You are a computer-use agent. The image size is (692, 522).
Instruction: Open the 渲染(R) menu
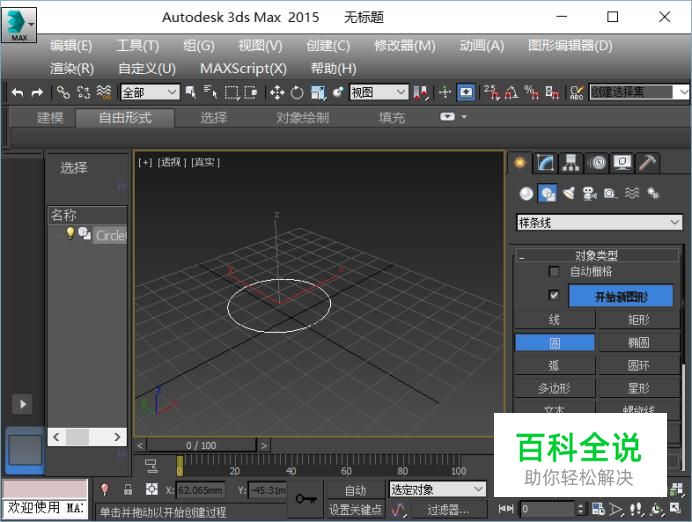(x=72, y=68)
